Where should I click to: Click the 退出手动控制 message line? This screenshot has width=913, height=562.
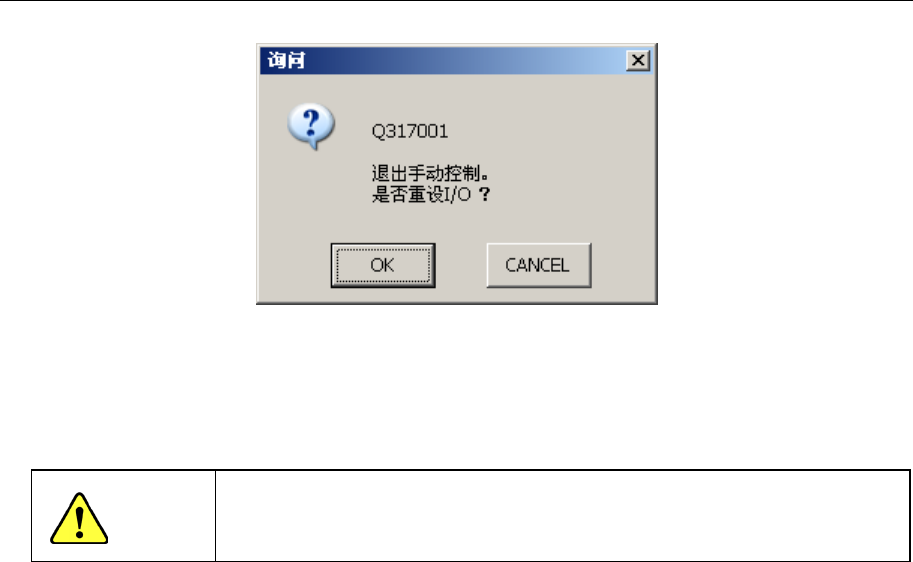430,173
